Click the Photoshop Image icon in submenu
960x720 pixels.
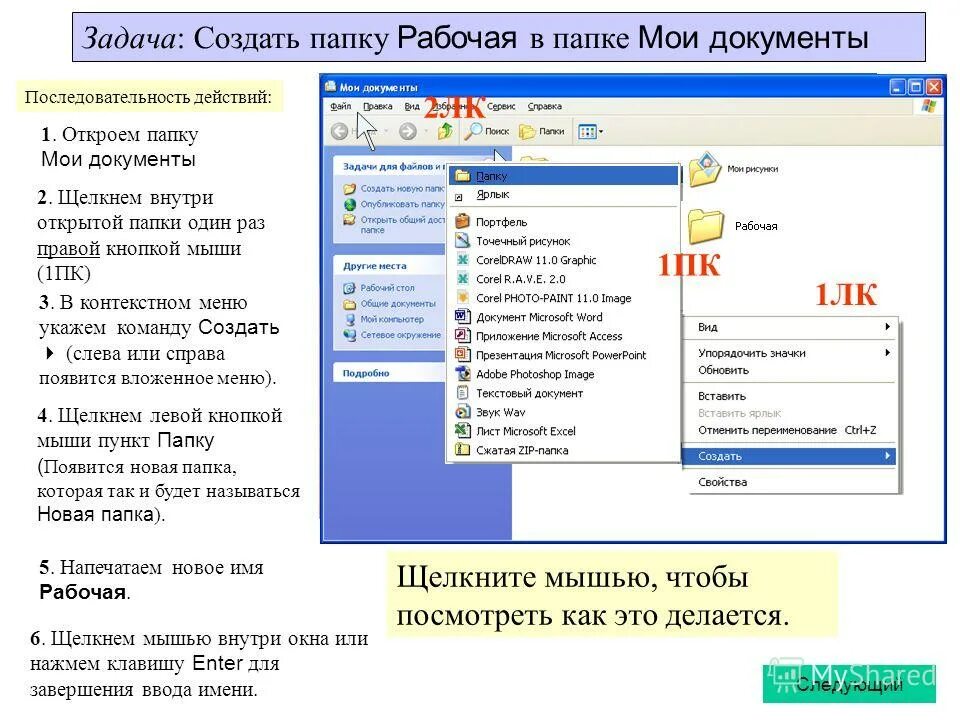(x=462, y=373)
